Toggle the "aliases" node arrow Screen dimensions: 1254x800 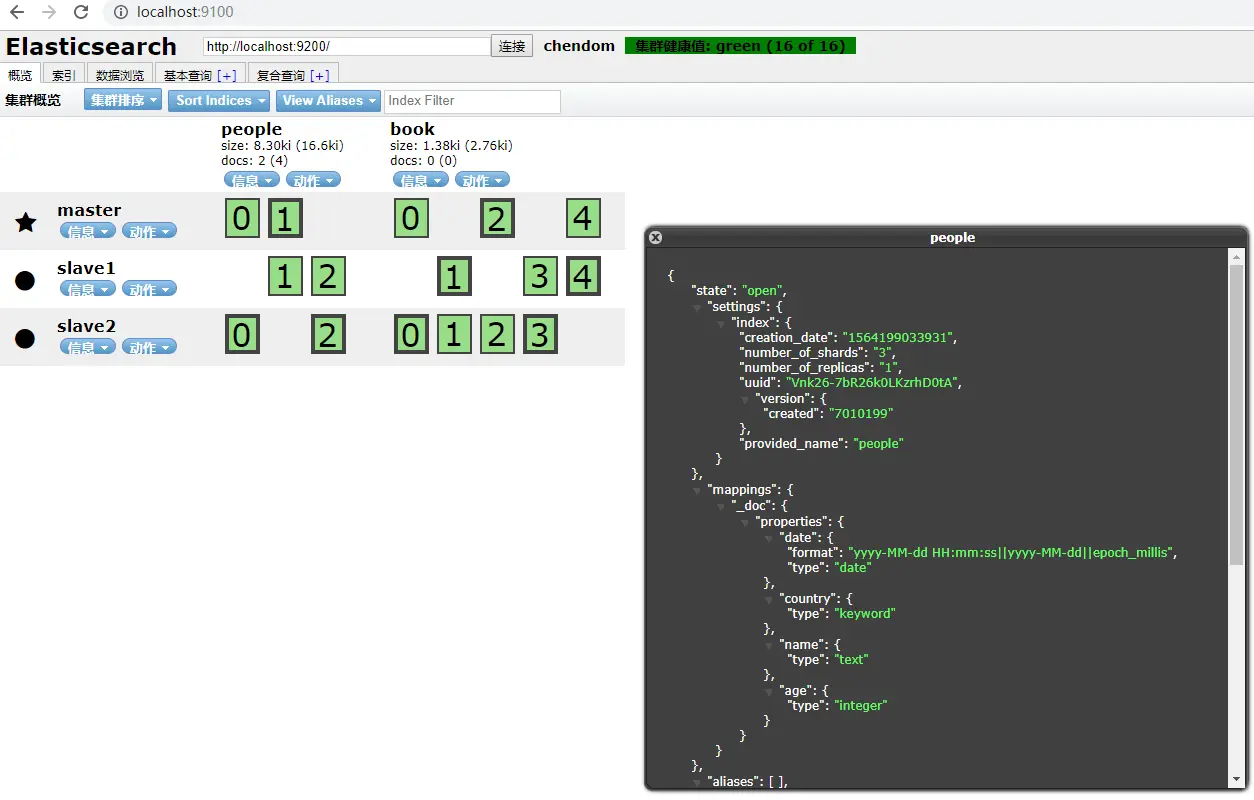tap(697, 782)
